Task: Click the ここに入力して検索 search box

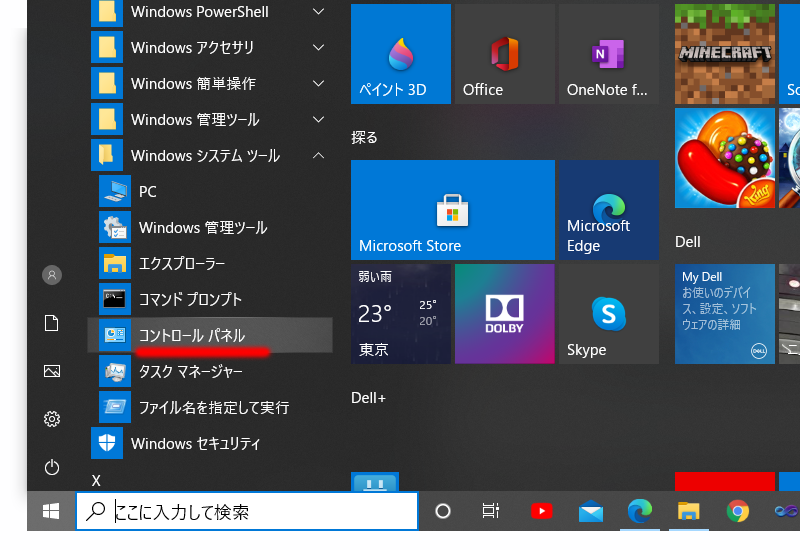Action: pyautogui.click(x=247, y=511)
